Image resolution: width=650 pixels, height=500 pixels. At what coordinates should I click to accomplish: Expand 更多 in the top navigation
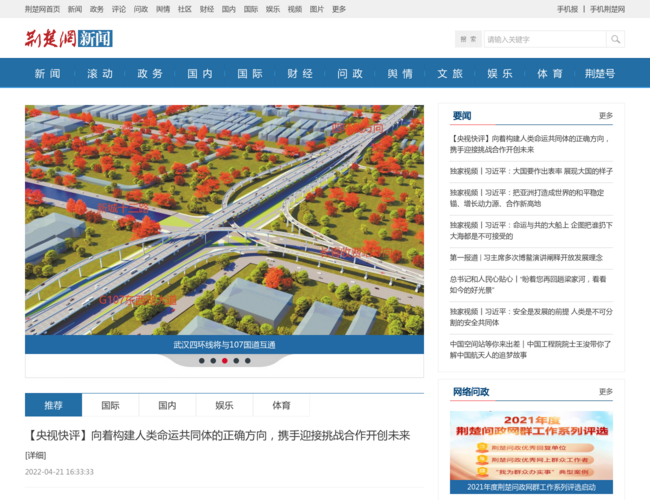(339, 9)
